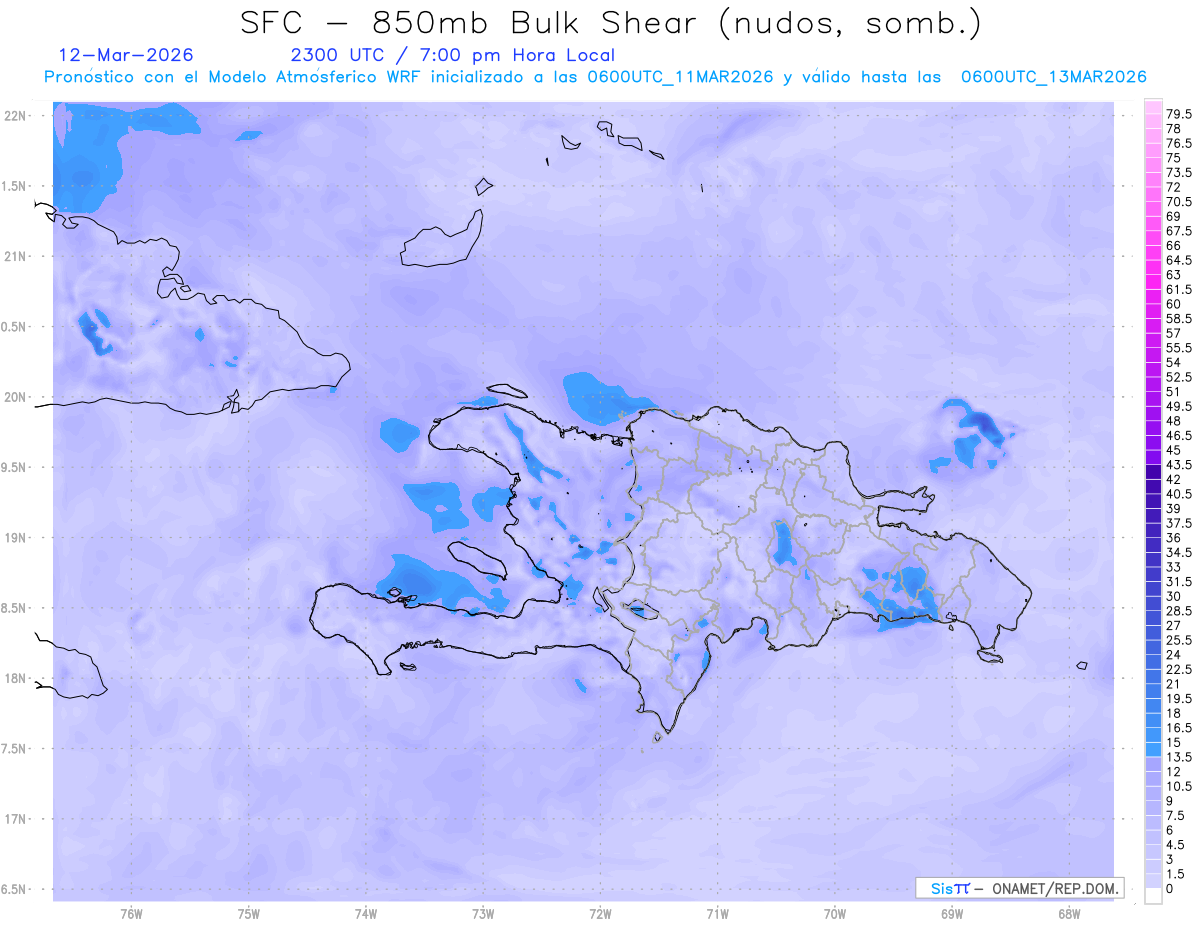
Task: Select the date text '12-Mar-2026'
Action: pyautogui.click(x=126, y=55)
